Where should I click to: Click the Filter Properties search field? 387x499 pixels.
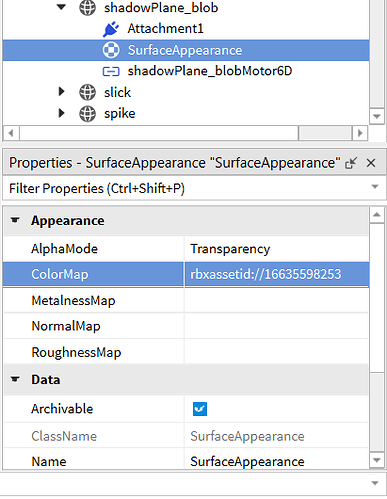[187, 189]
